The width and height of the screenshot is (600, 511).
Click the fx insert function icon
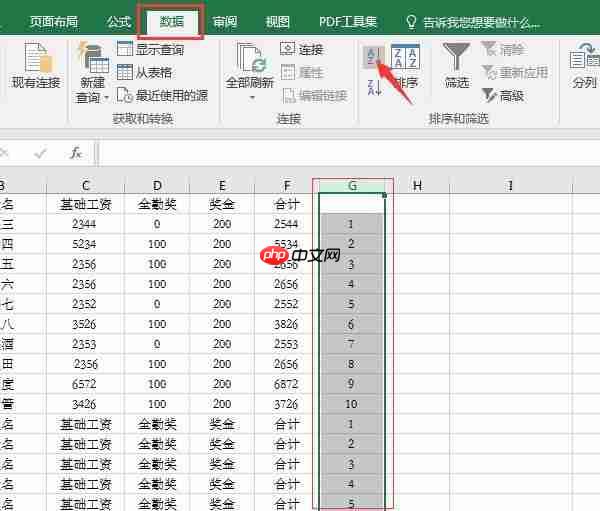click(x=76, y=153)
